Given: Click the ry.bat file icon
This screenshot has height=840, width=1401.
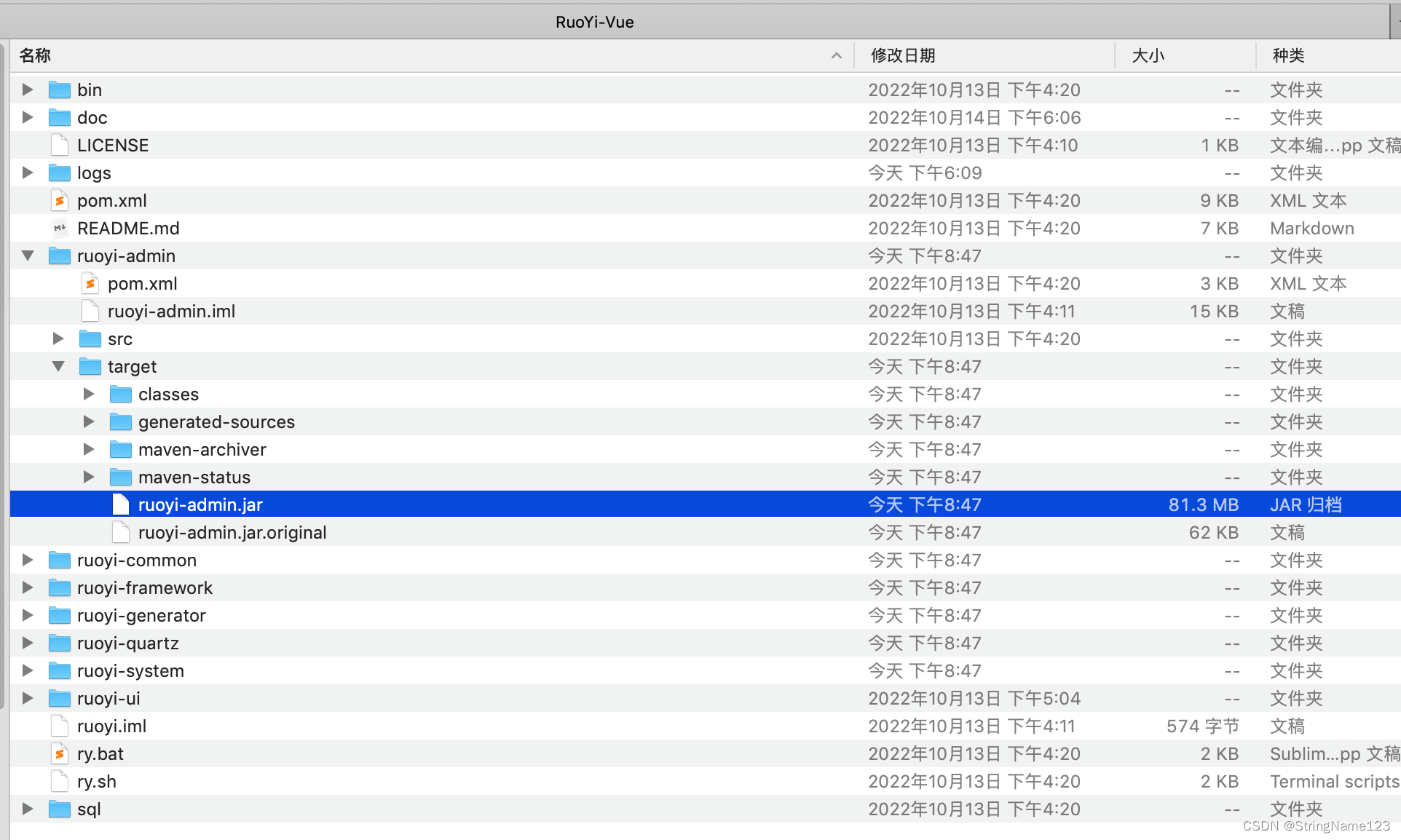Looking at the screenshot, I should (60, 753).
